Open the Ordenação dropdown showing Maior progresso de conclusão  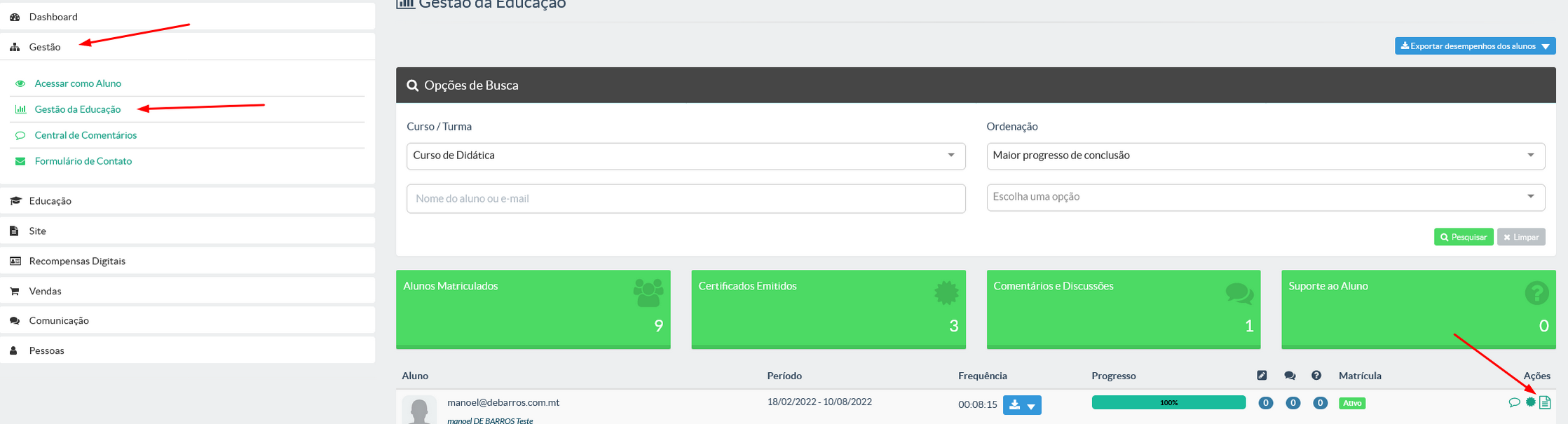point(1265,156)
